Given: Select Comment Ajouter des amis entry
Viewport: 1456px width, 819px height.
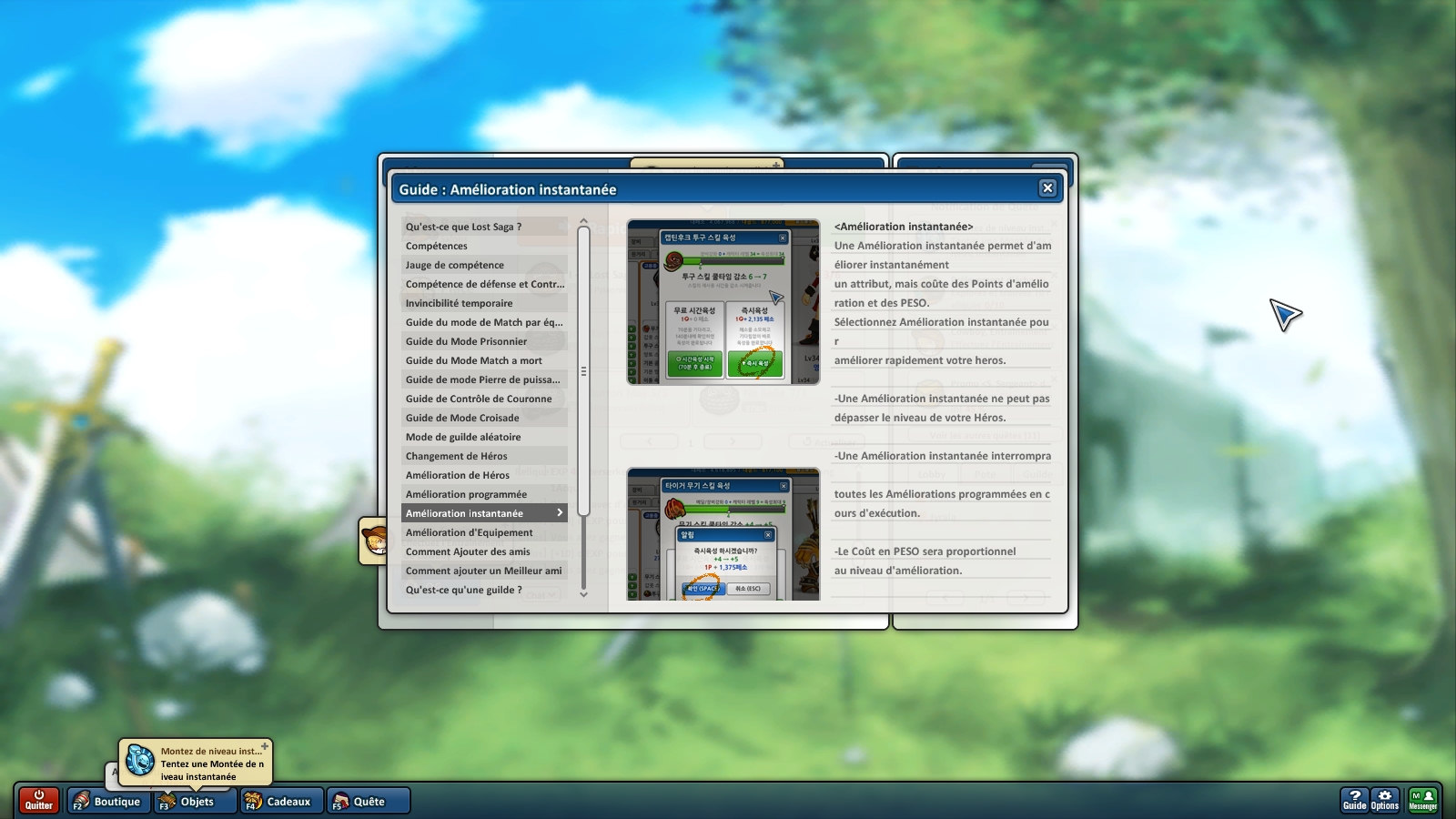Looking at the screenshot, I should (x=484, y=551).
